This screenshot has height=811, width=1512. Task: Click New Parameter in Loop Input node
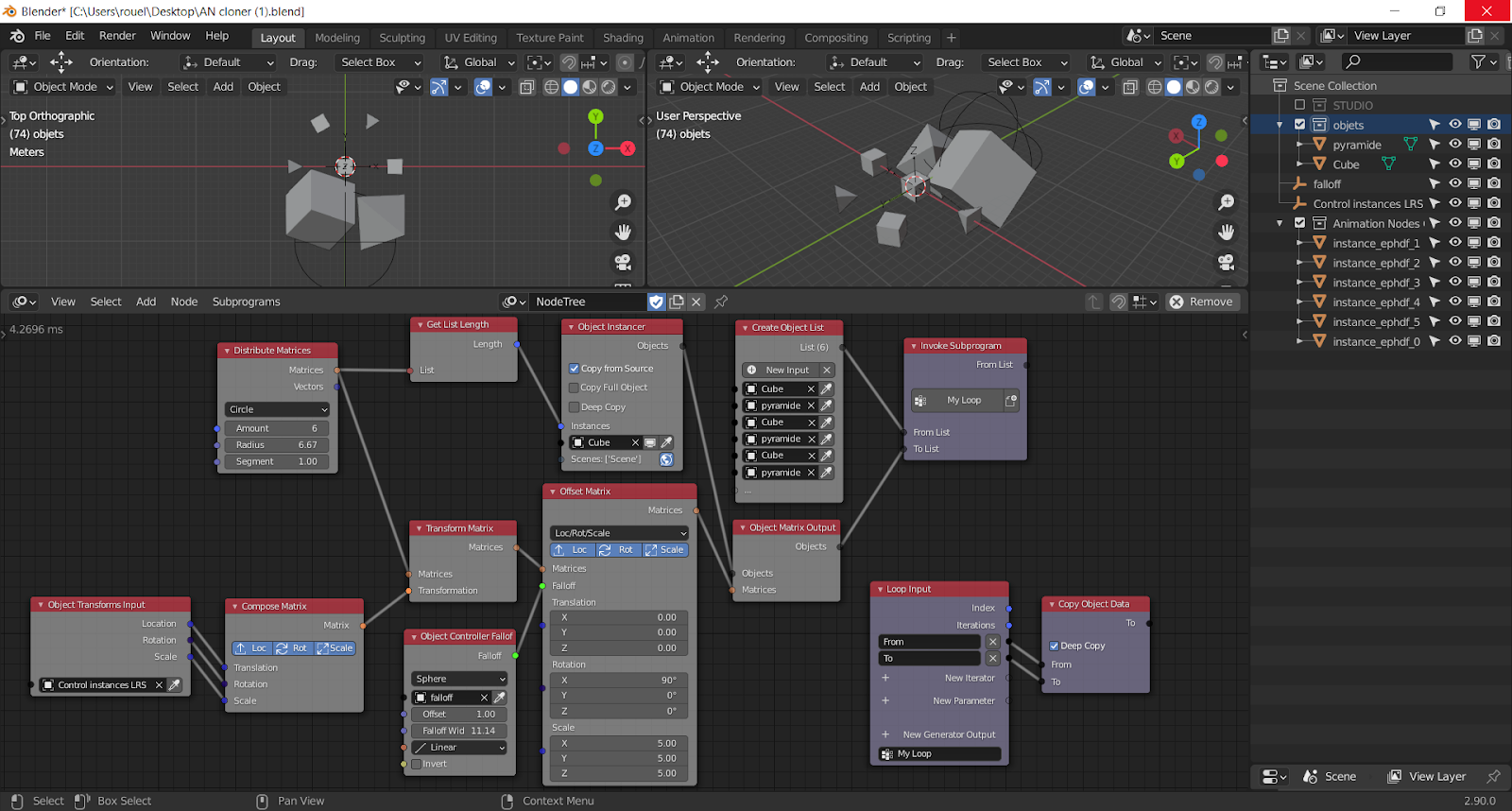click(963, 700)
